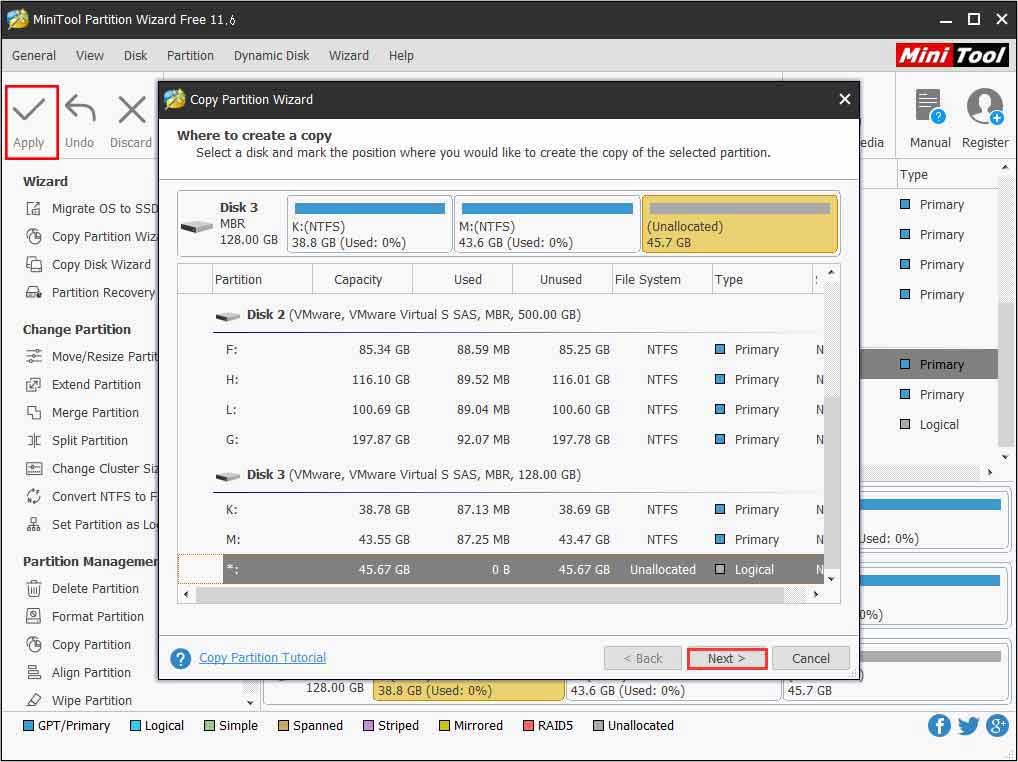Launch Copy Disk Wizard from sidebar
This screenshot has height=762, width=1018.
(88, 264)
